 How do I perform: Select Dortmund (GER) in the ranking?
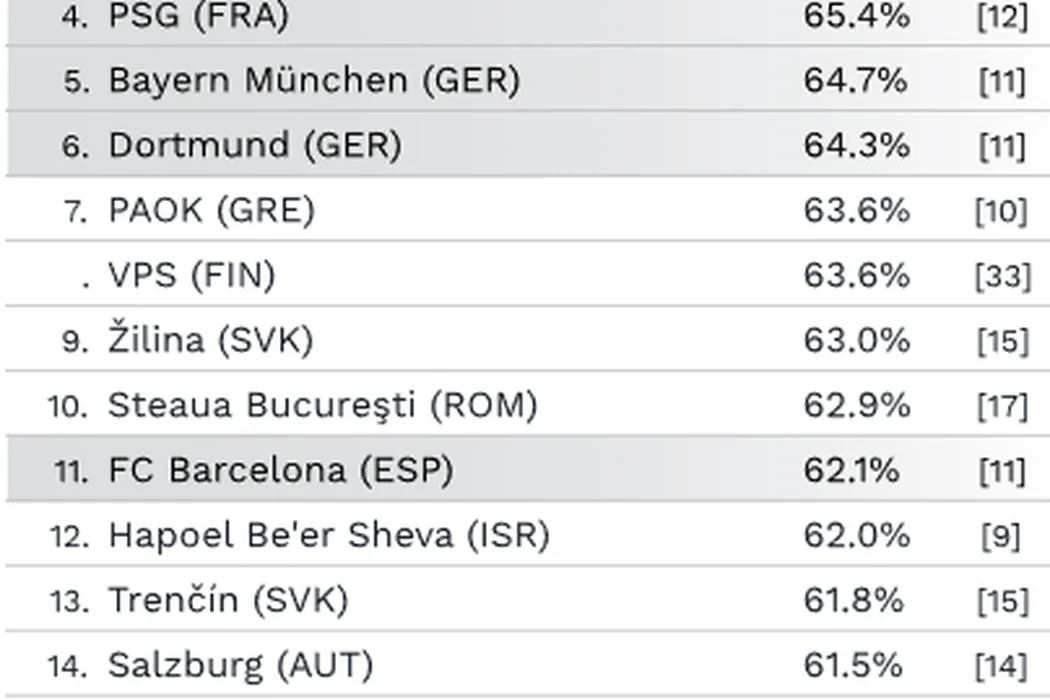tap(254, 146)
